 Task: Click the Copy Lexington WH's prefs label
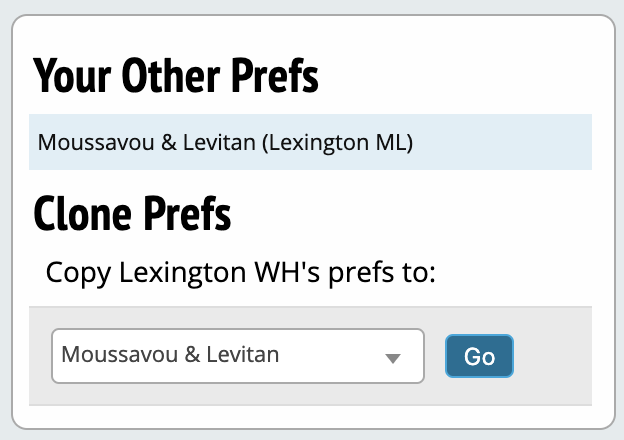click(240, 272)
